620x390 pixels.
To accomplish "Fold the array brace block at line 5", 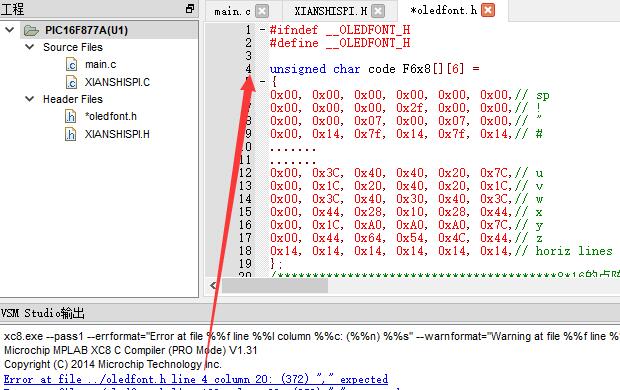I will (262, 82).
